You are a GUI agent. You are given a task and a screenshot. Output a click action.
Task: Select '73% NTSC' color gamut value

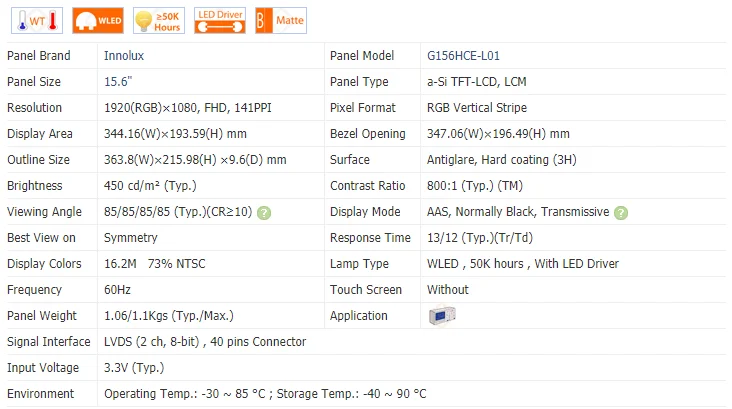(176, 264)
